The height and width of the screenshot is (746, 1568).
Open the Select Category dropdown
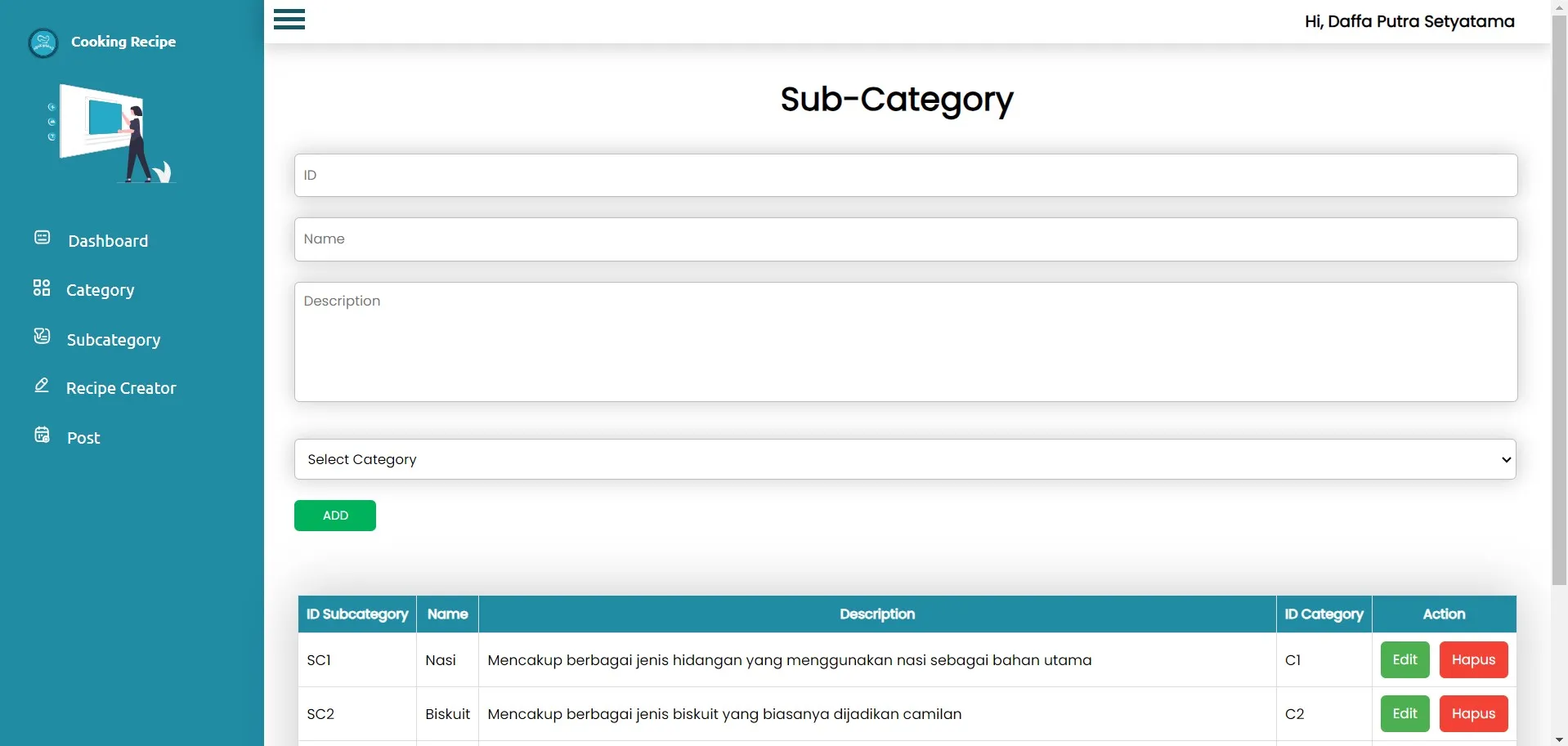coord(905,459)
